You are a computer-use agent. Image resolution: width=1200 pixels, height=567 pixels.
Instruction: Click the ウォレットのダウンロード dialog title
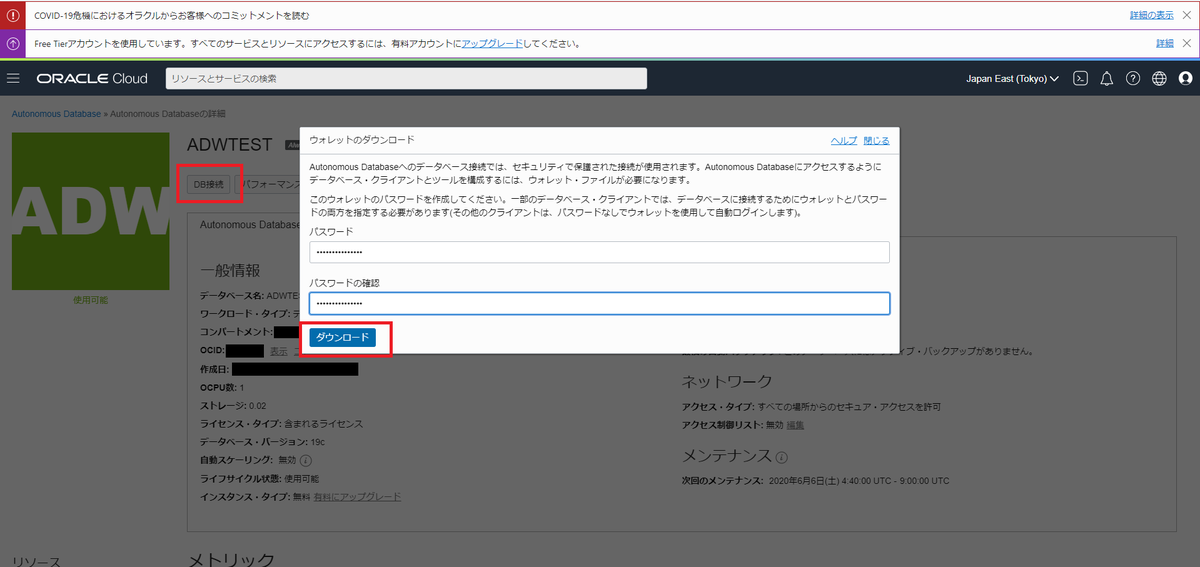pyautogui.click(x=362, y=140)
